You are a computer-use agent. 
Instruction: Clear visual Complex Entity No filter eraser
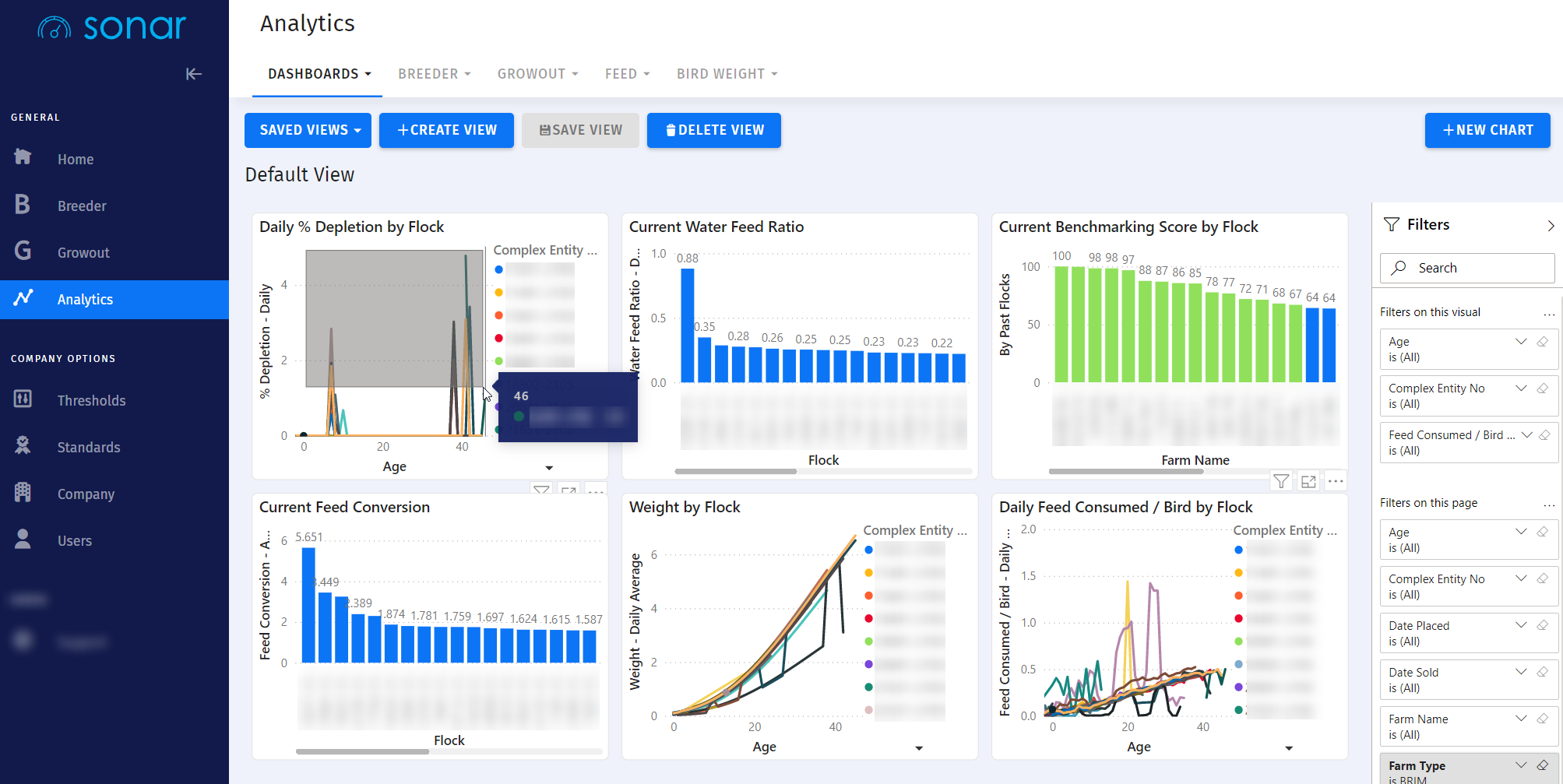1542,388
